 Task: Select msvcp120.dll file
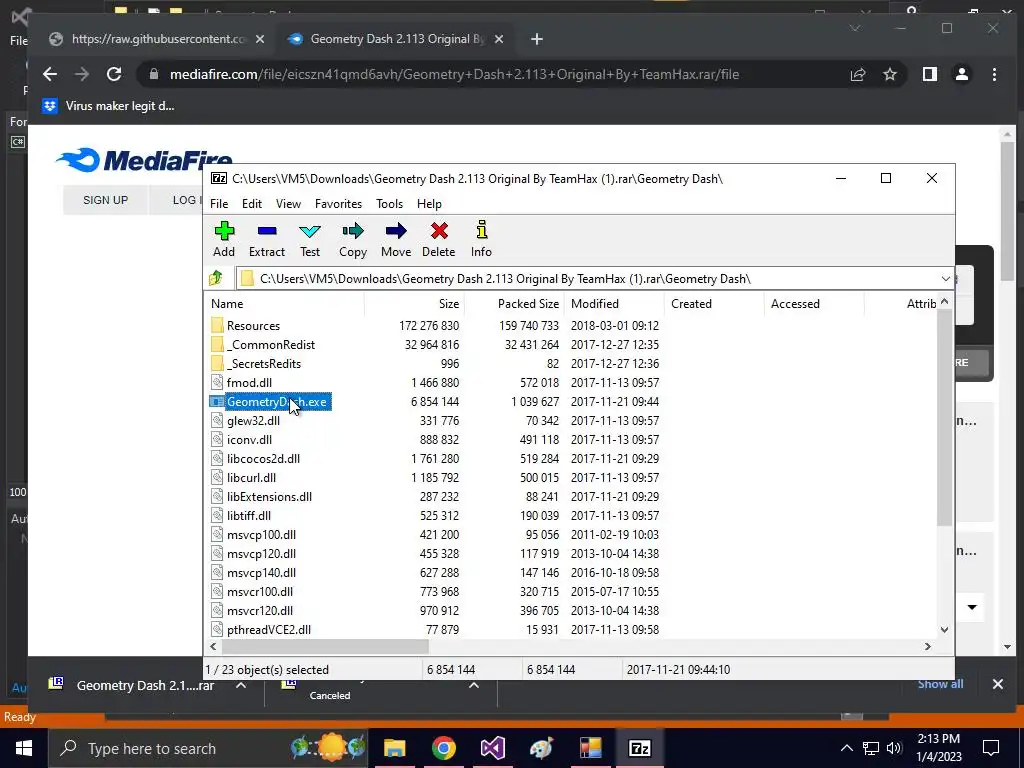point(261,553)
